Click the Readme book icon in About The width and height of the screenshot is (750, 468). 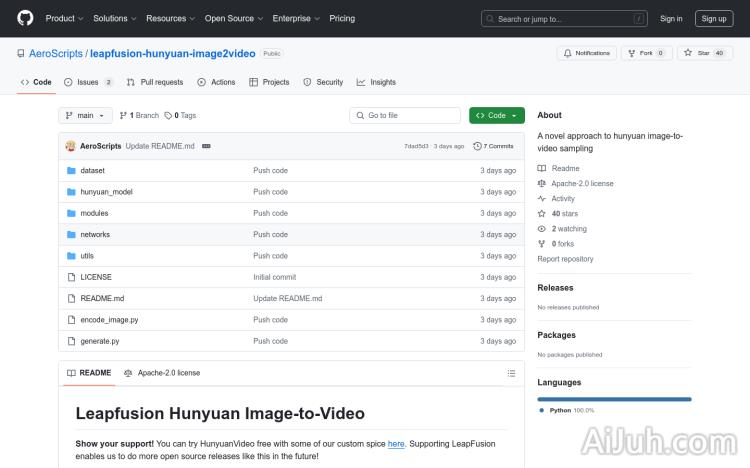coord(541,168)
